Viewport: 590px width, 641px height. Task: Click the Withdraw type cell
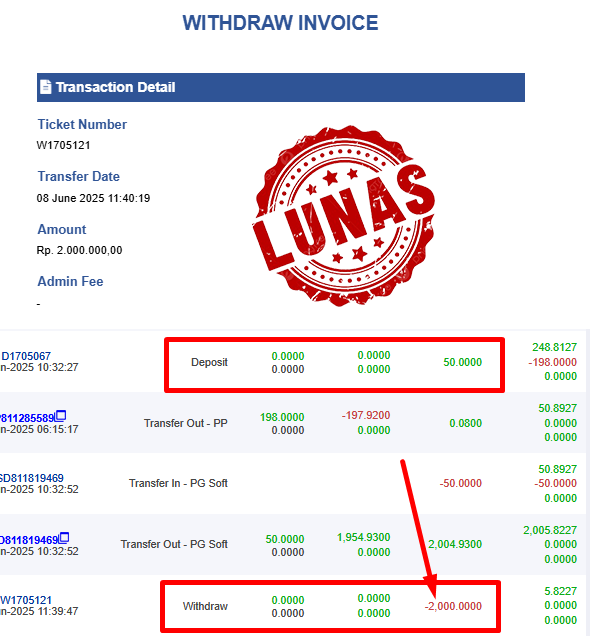[x=205, y=606]
